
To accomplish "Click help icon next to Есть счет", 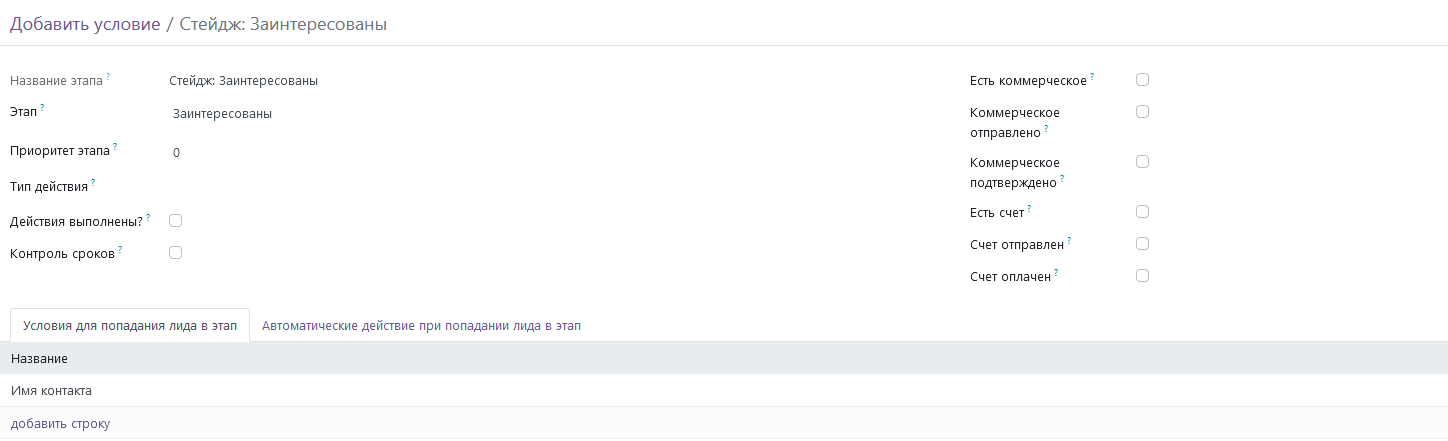I will point(1029,208).
